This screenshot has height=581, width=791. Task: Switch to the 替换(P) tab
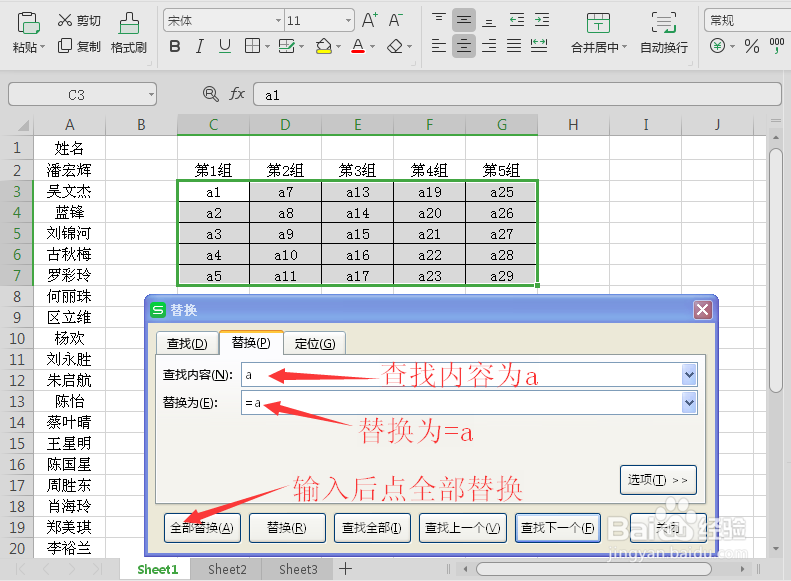(x=251, y=343)
